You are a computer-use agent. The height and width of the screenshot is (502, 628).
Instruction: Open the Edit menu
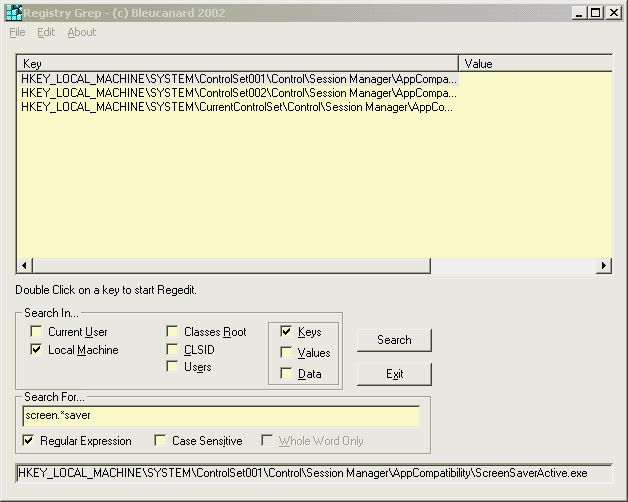(x=46, y=32)
